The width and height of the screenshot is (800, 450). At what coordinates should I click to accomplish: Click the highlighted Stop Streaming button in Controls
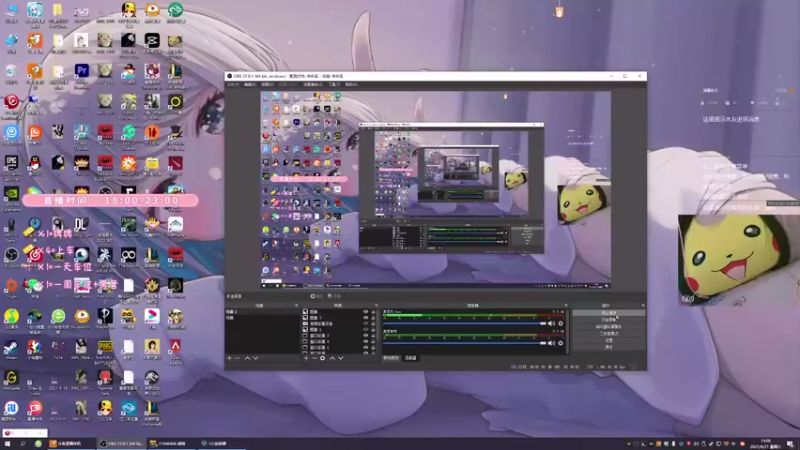[609, 313]
